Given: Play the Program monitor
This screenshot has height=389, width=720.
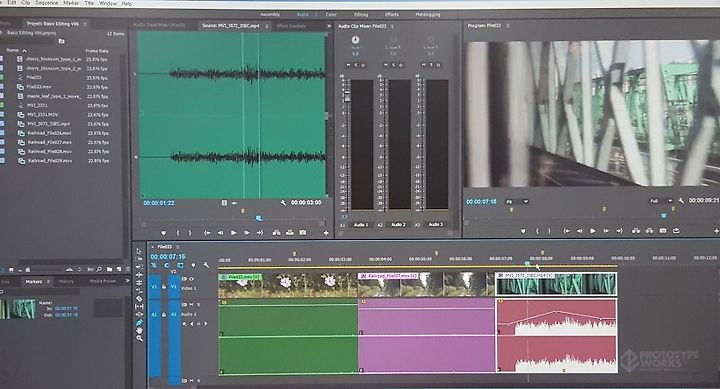Looking at the screenshot, I should tap(593, 231).
